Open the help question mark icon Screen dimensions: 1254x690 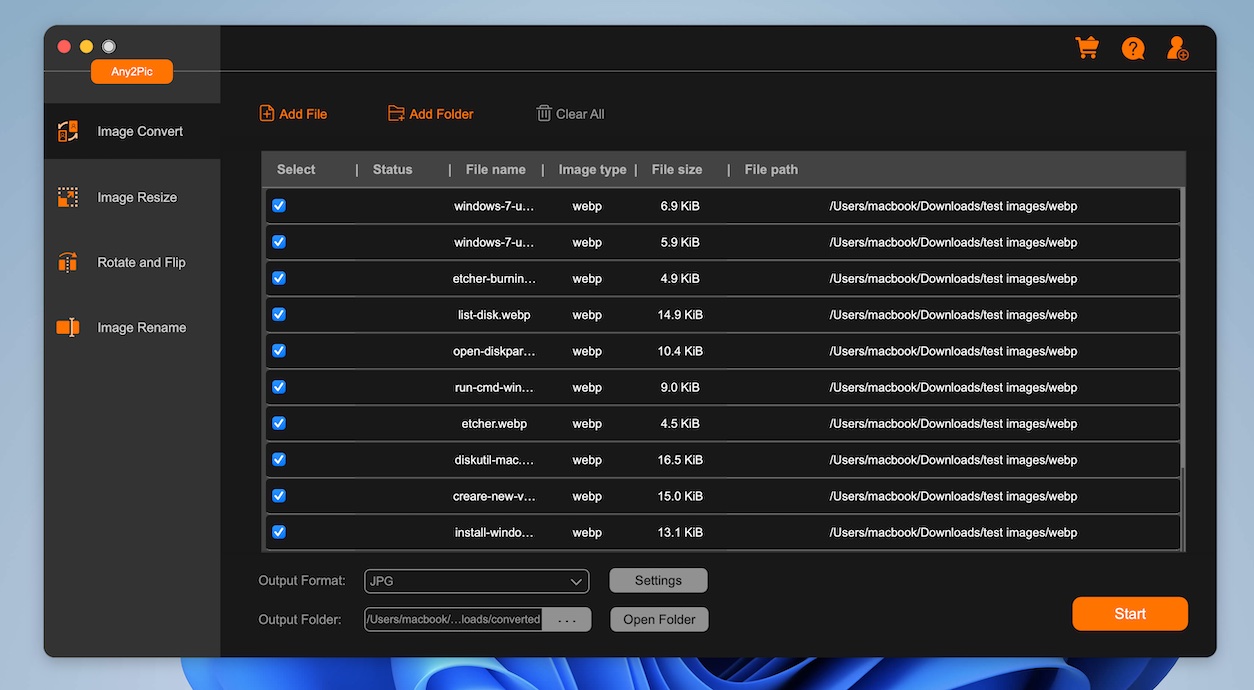pyautogui.click(x=1132, y=48)
